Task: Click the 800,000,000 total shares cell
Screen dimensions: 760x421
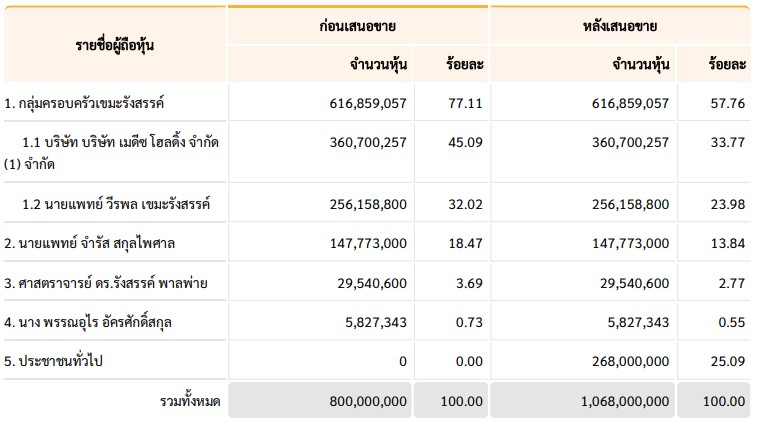Action: point(320,401)
